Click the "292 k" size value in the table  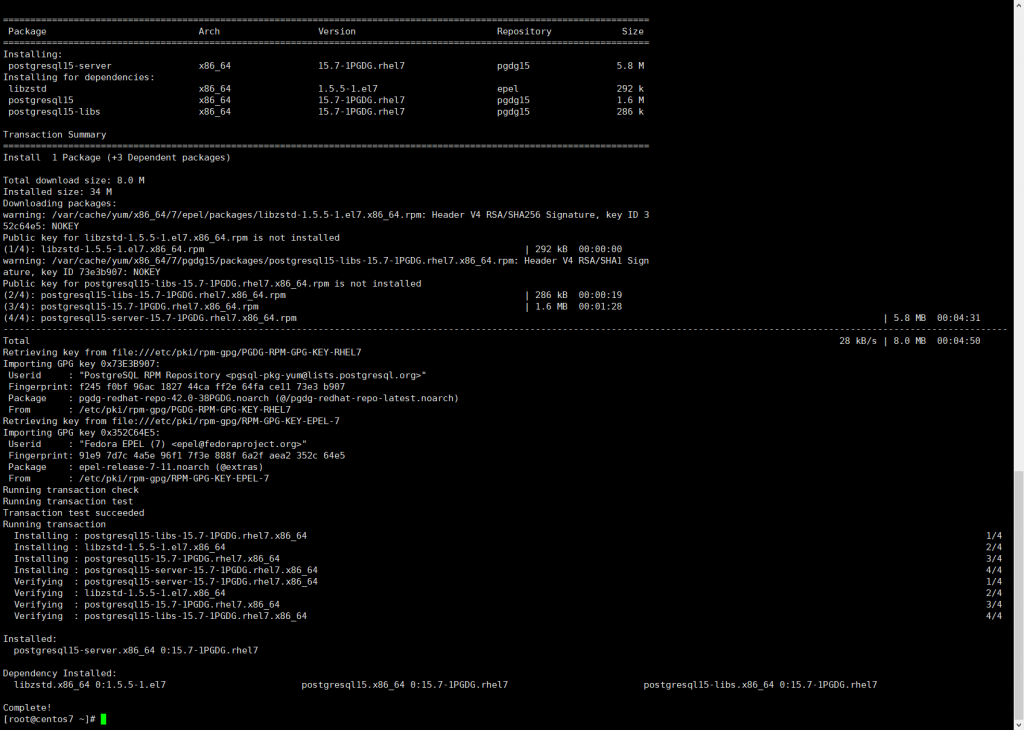point(630,89)
